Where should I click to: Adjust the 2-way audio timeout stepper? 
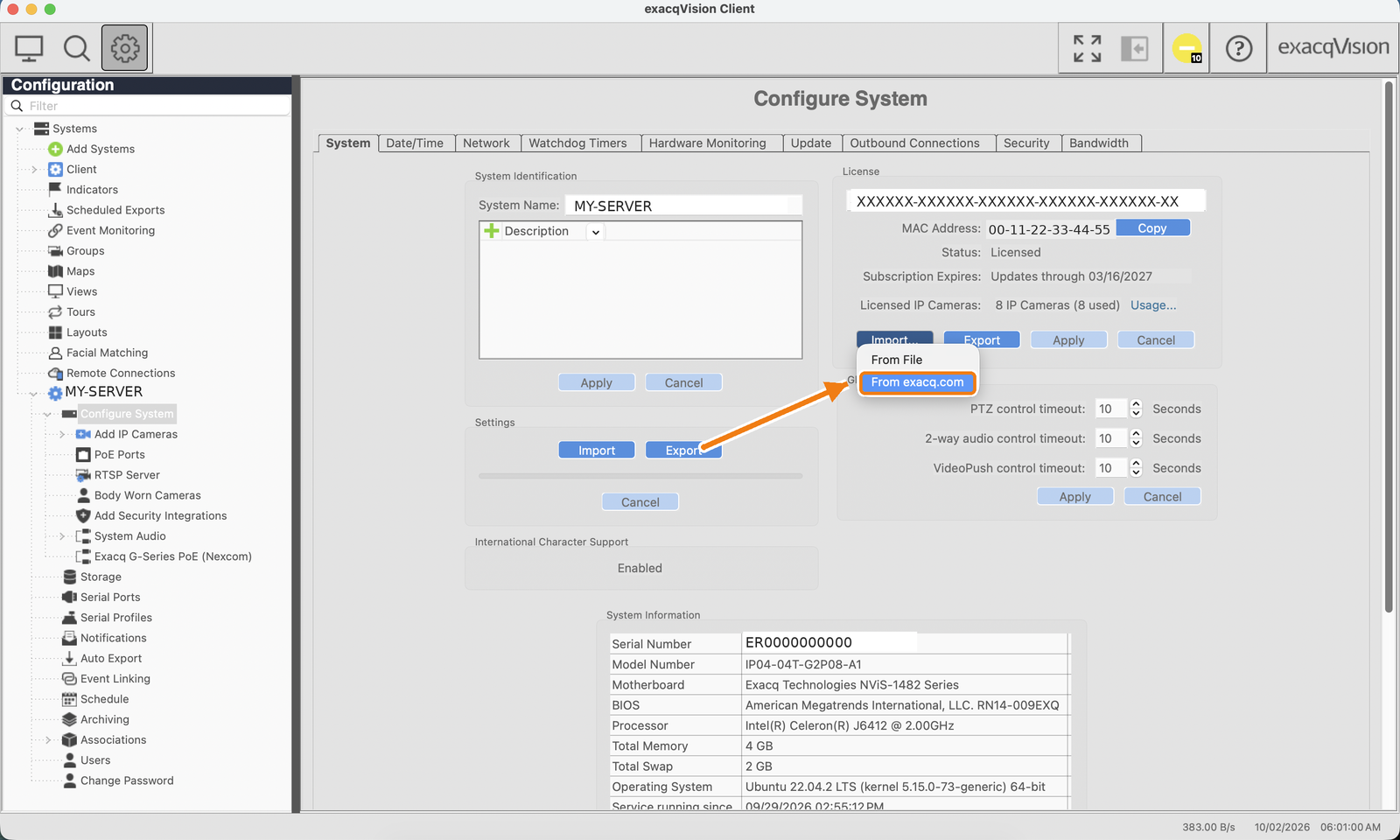click(1136, 438)
